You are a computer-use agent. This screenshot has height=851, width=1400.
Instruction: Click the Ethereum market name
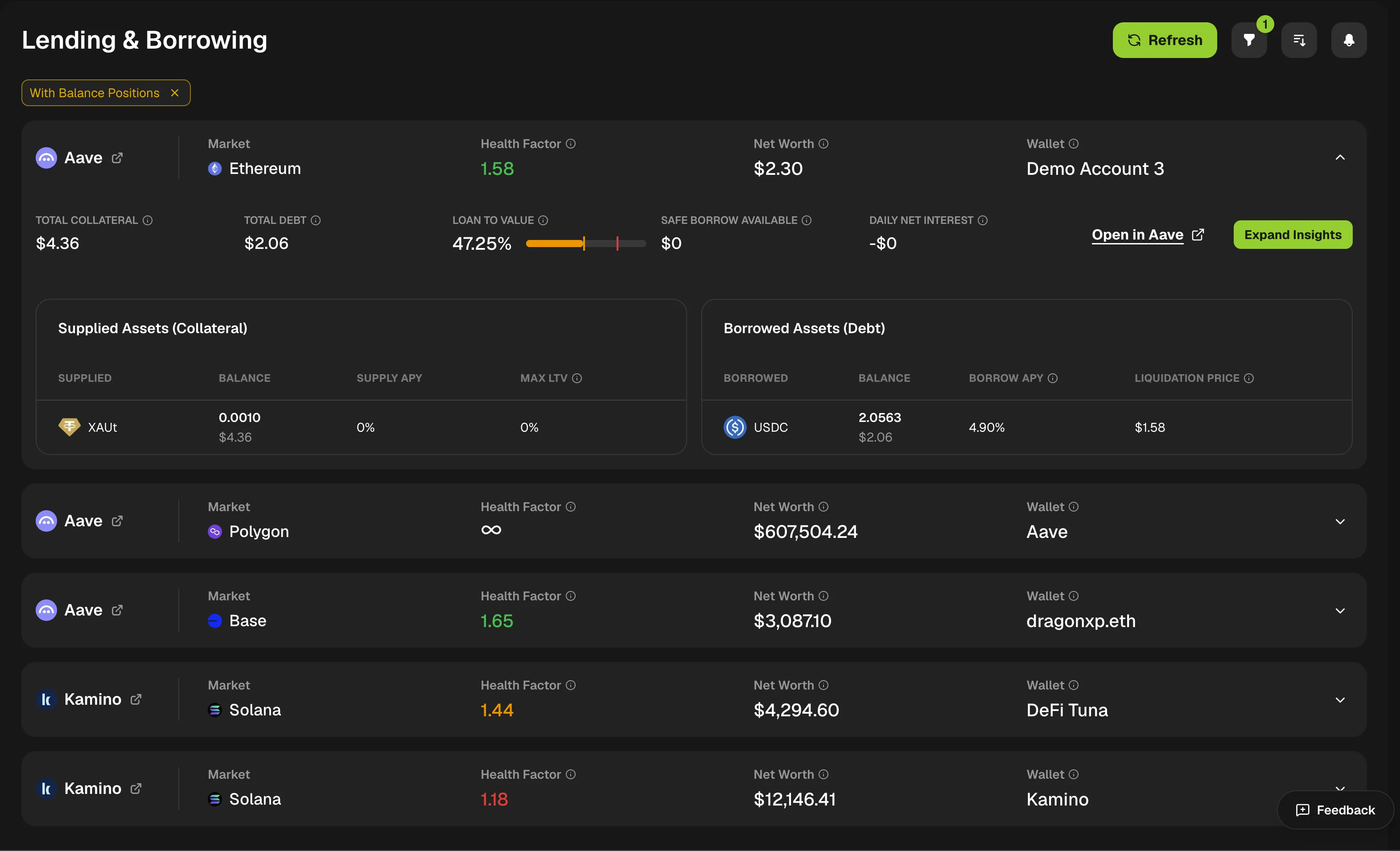[x=265, y=168]
